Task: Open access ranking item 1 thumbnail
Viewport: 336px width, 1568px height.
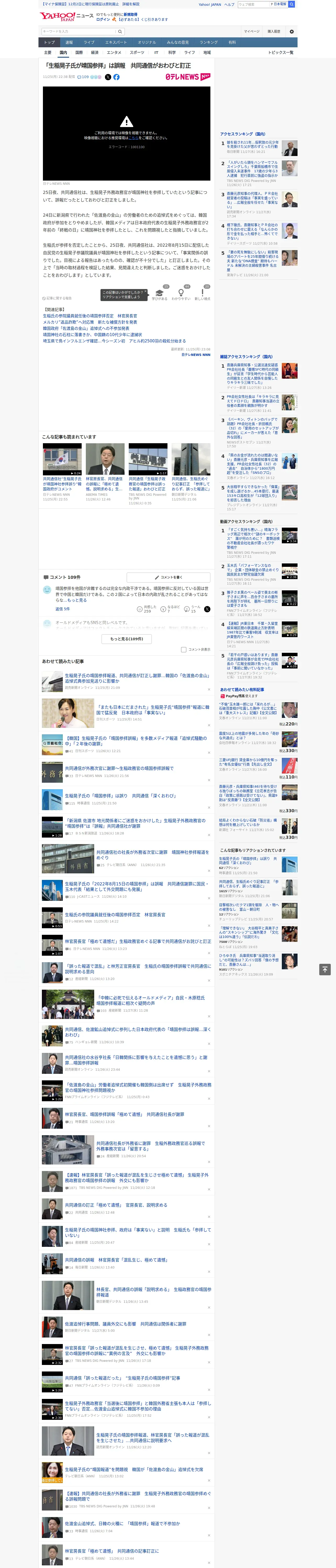Action: [290, 148]
